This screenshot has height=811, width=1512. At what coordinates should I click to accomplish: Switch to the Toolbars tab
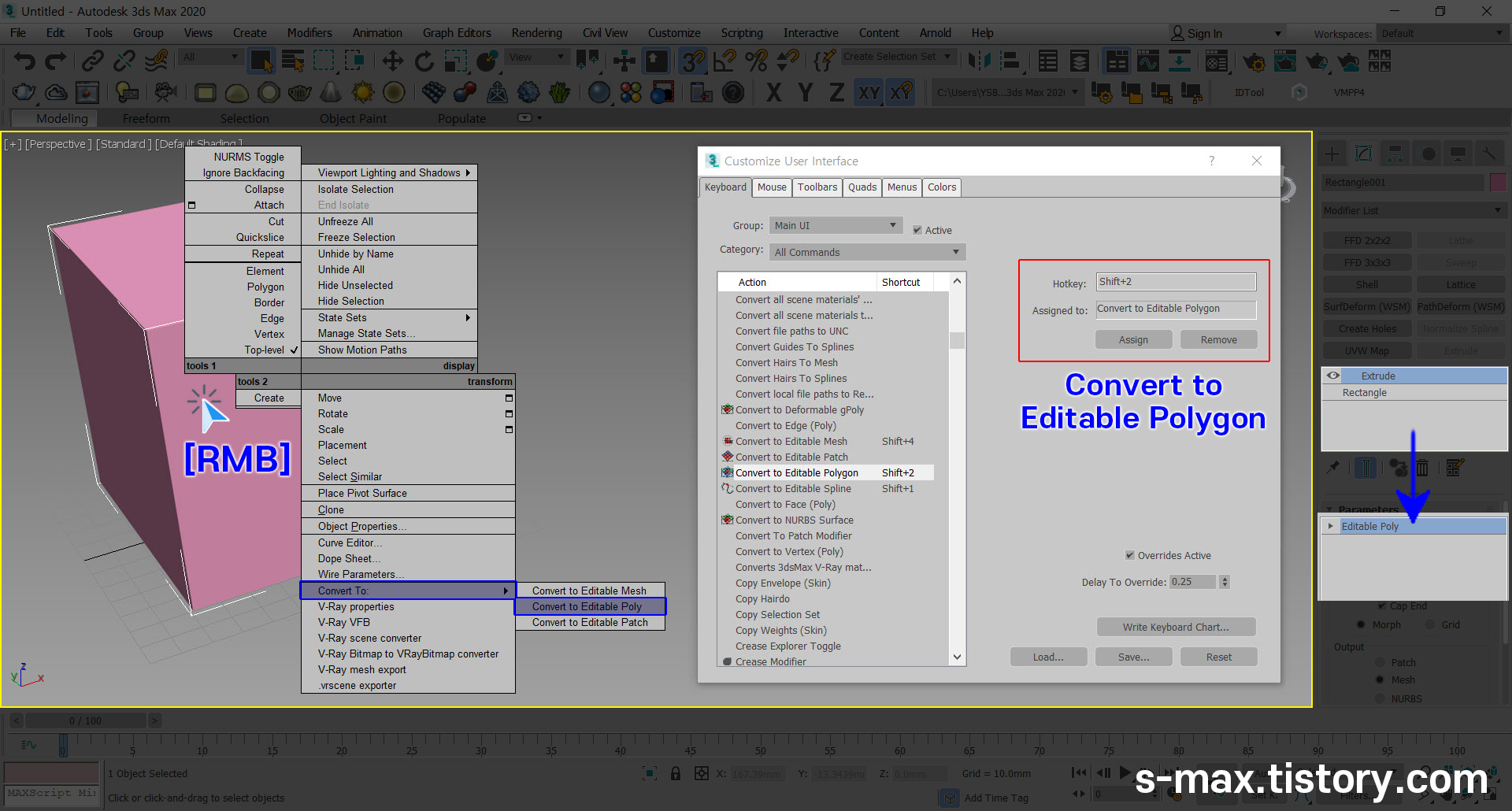point(817,187)
